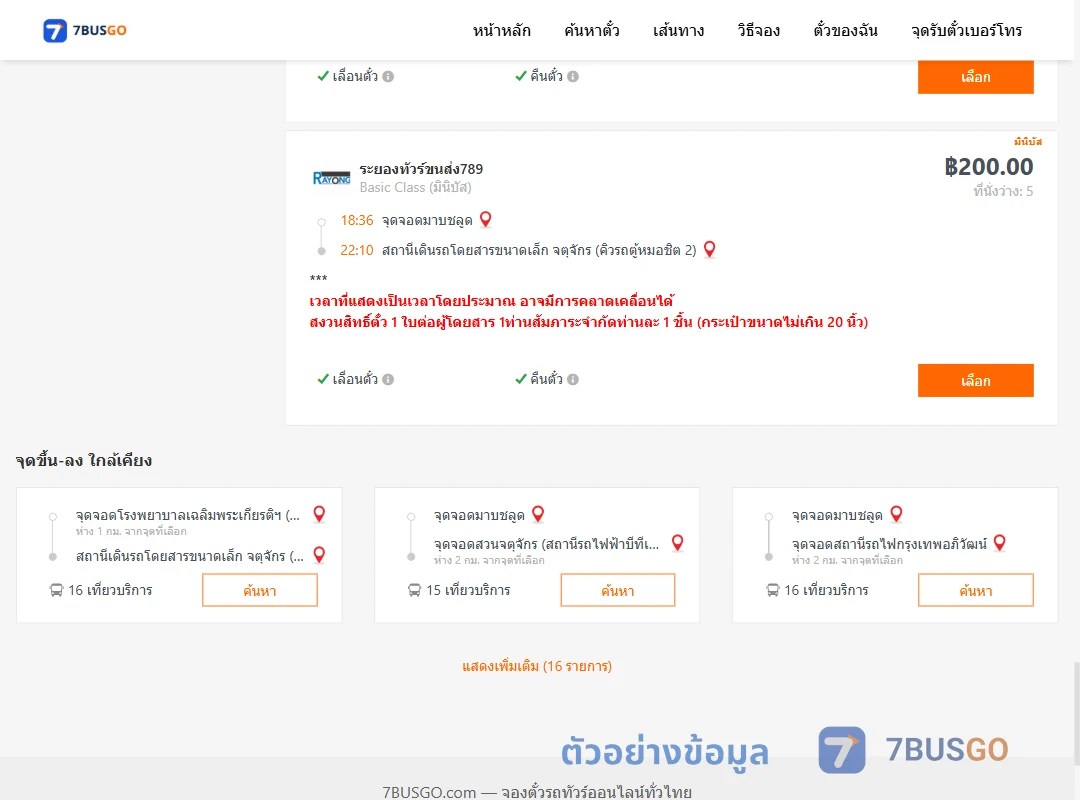The image size is (1080, 800).
Task: Click the page vertical scrollbar
Action: [1076, 713]
